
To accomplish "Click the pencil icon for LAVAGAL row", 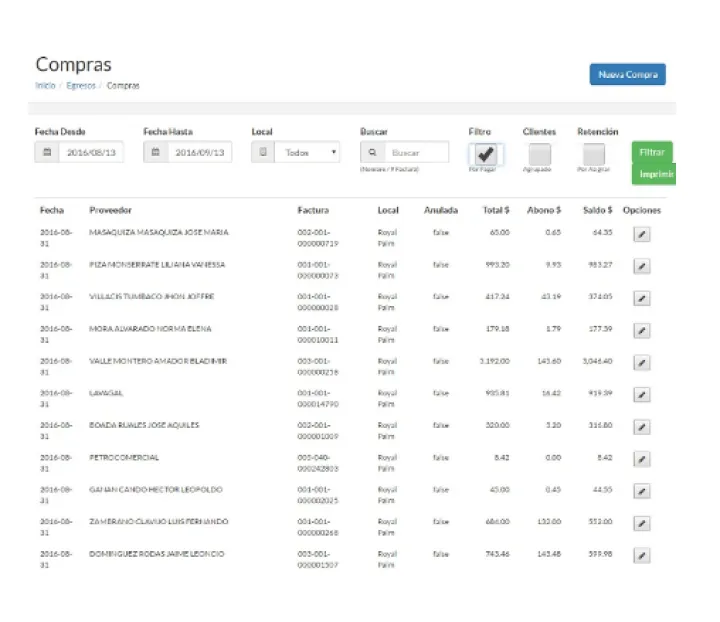I will point(642,395).
